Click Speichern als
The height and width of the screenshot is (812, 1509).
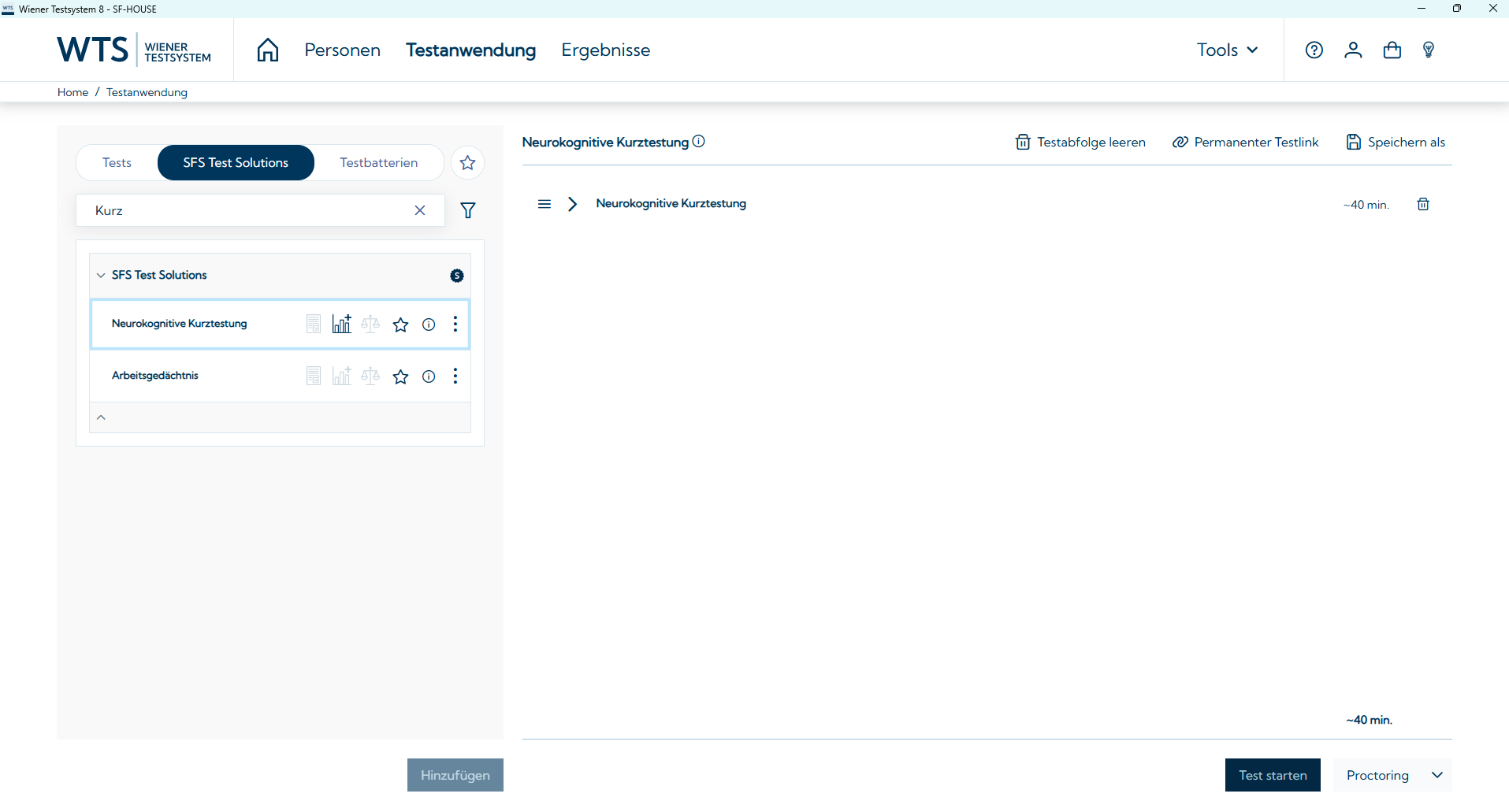1396,142
